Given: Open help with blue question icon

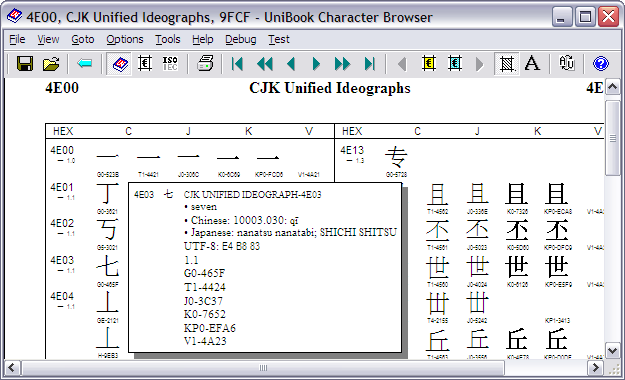Looking at the screenshot, I should [601, 64].
